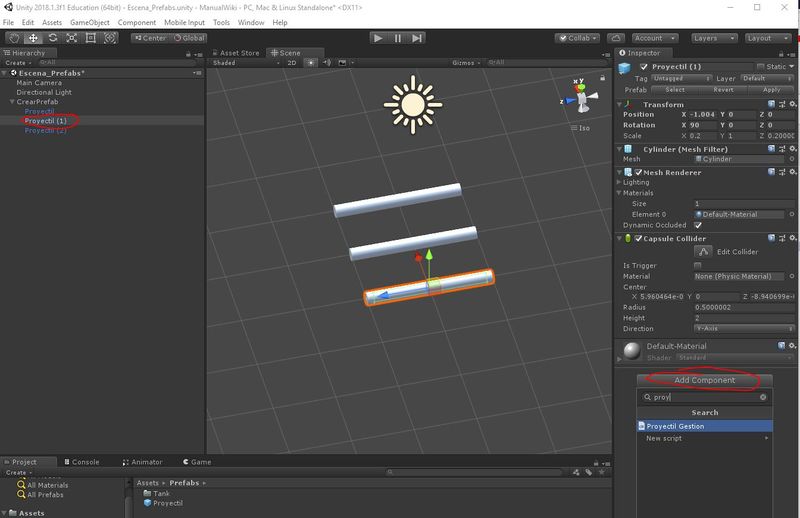The image size is (800, 518).
Task: Collapse the Materials section
Action: [619, 193]
